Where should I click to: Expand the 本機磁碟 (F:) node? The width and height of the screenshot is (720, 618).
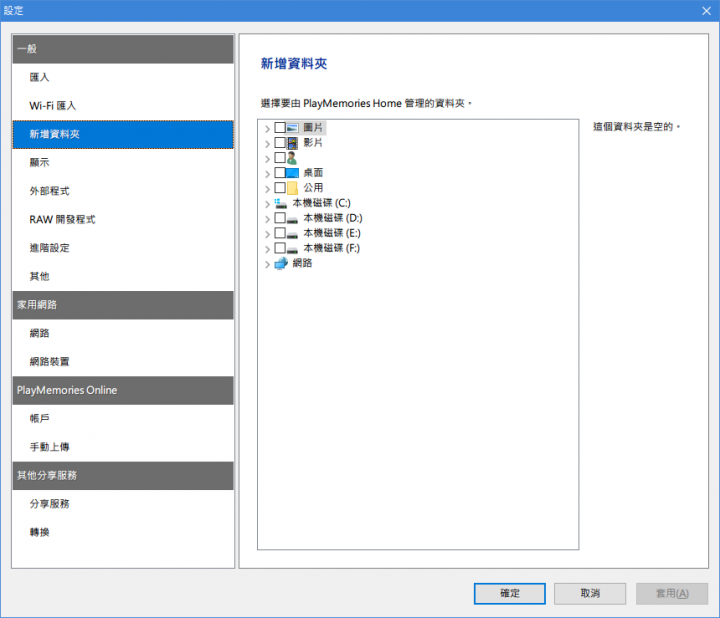(x=267, y=249)
